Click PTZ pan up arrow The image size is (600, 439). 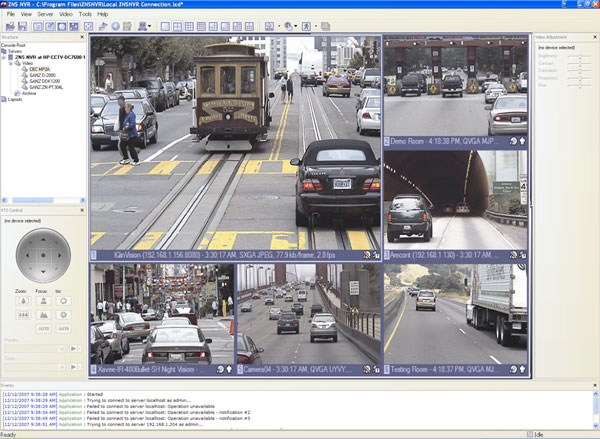(43, 240)
